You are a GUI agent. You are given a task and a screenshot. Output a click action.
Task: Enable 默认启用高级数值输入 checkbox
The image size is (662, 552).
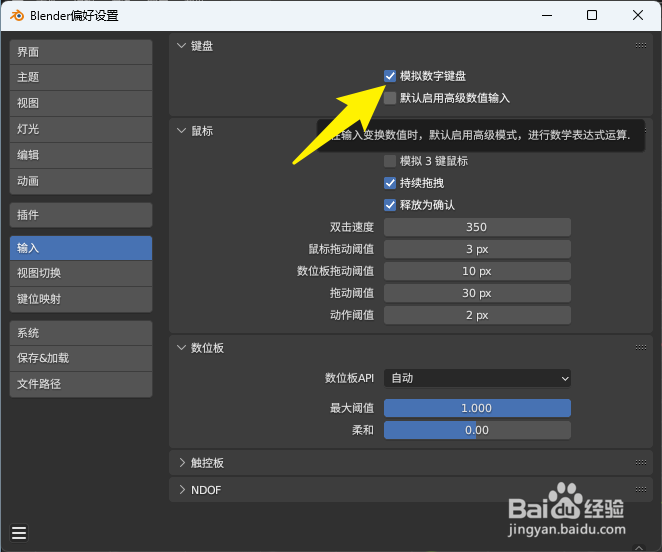(390, 98)
